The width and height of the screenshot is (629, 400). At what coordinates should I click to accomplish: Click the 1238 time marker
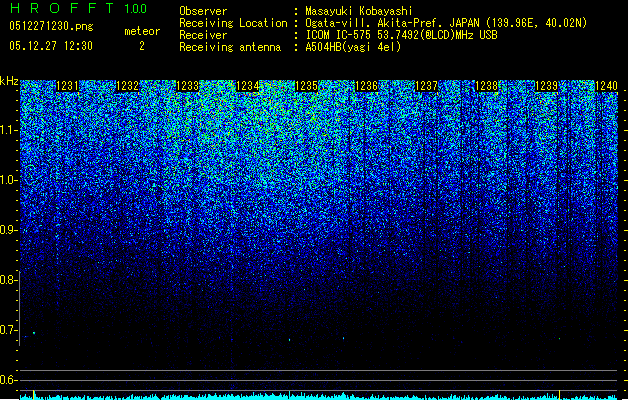tap(486, 86)
